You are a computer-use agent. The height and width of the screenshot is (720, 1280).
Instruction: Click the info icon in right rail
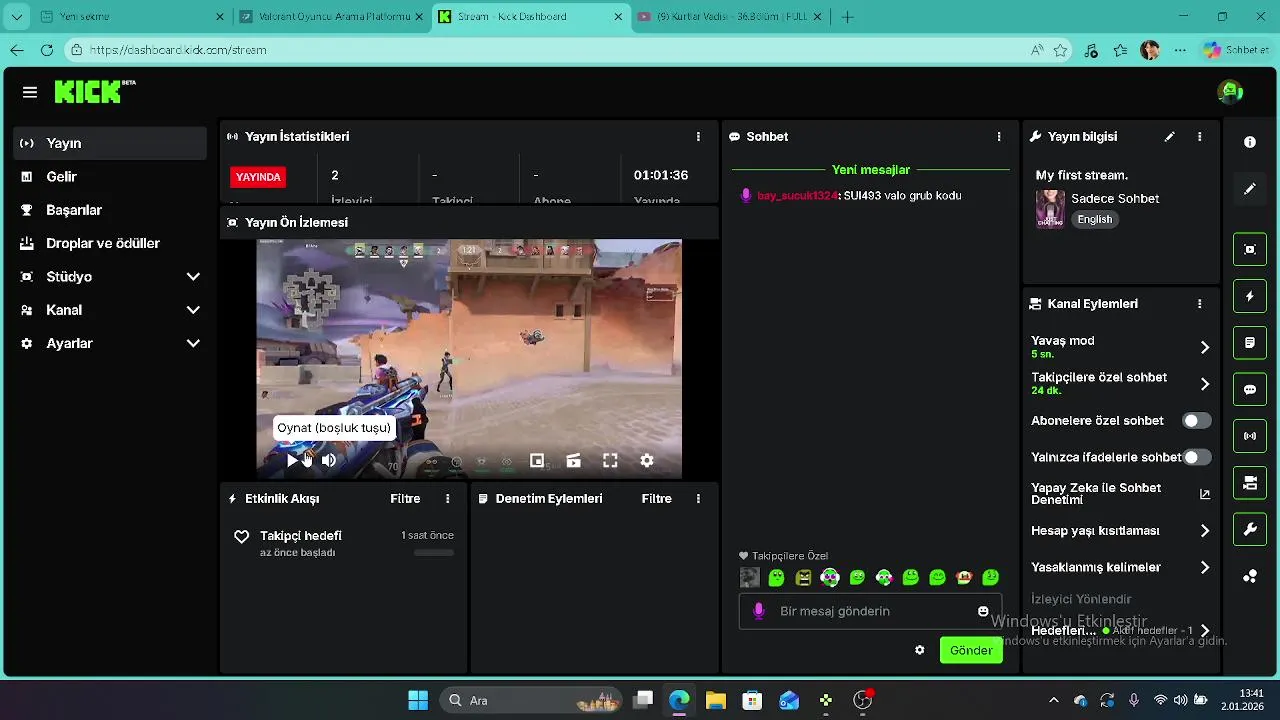(1250, 142)
